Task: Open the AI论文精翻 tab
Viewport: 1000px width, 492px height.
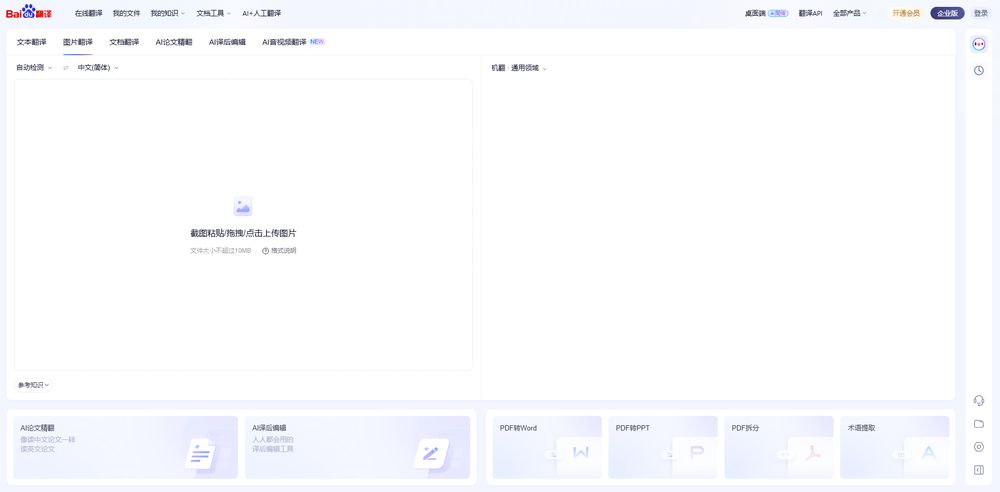Action: tap(174, 42)
